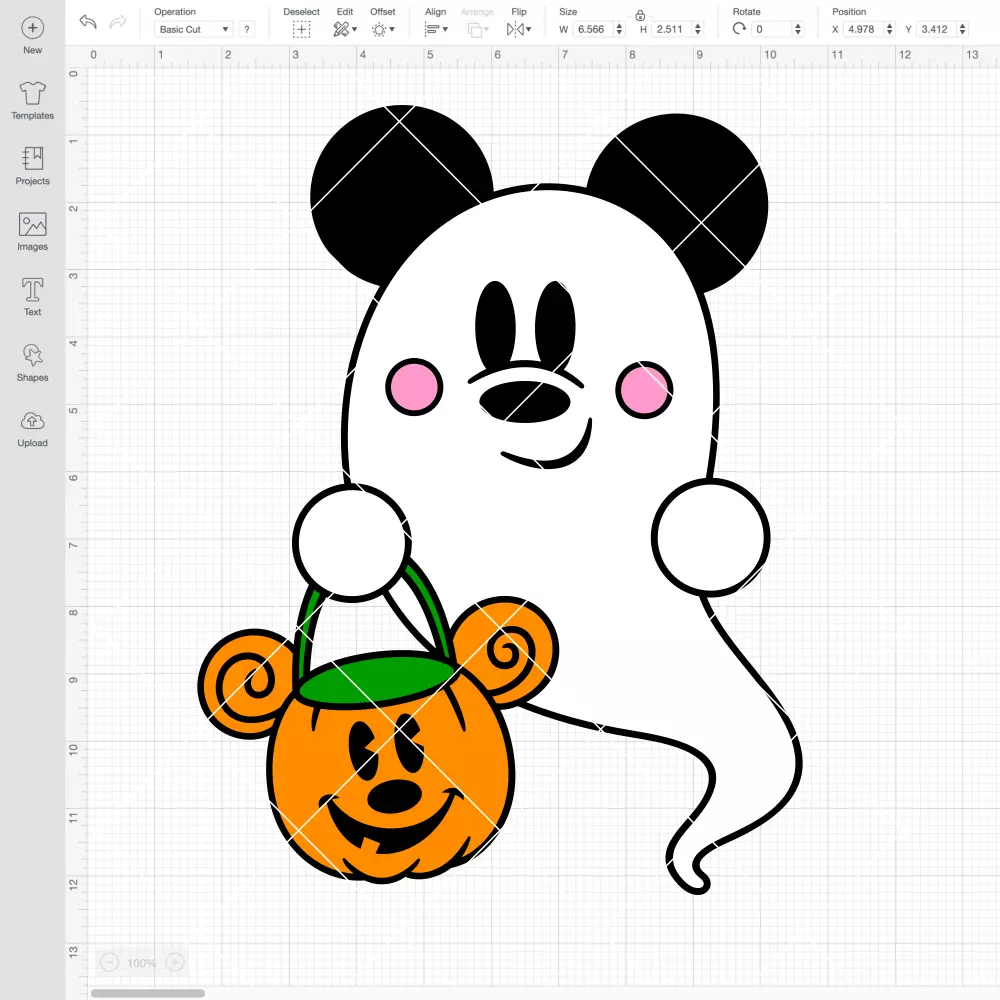1000x1000 pixels.
Task: Click the Redo arrow
Action: point(118,22)
